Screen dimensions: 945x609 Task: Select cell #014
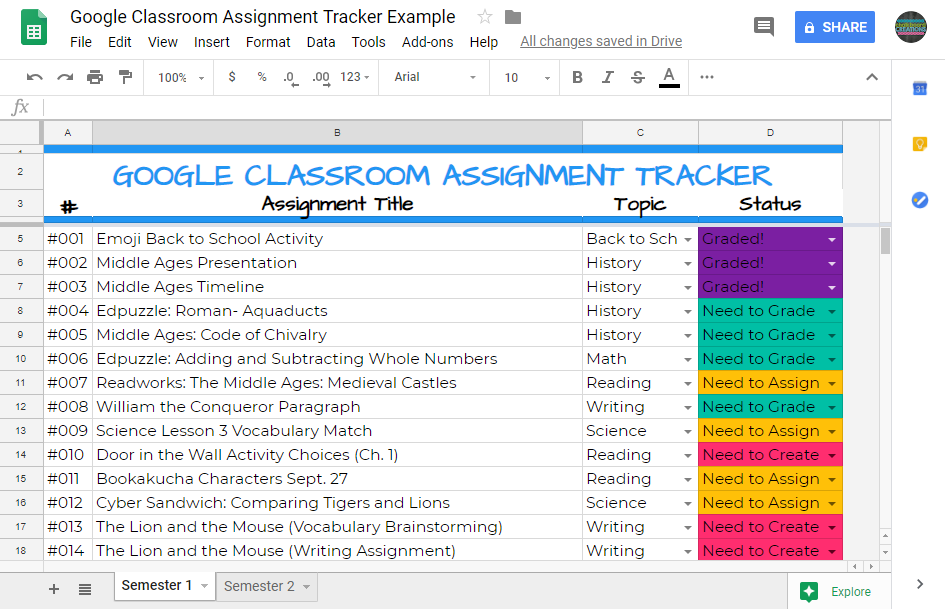[68, 551]
